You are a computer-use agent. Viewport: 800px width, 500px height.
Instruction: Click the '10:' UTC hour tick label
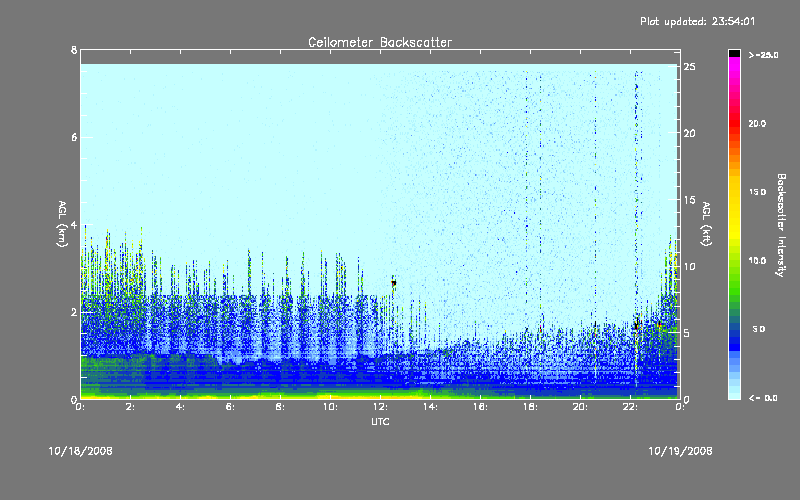point(330,407)
